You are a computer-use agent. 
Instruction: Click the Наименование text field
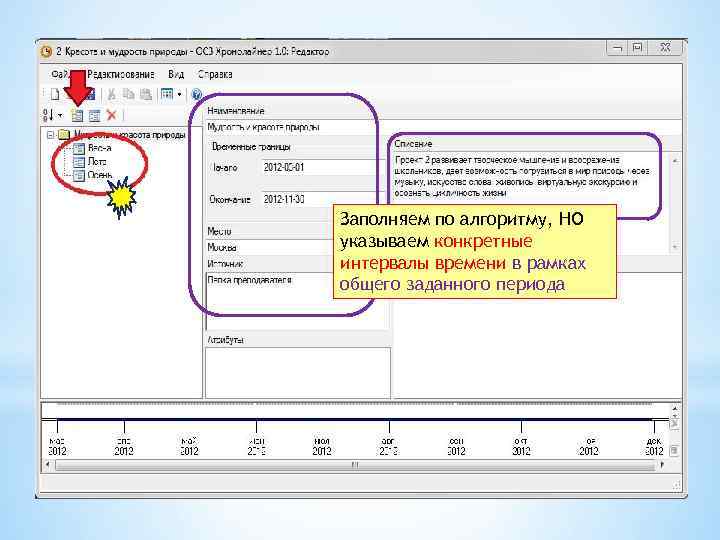pyautogui.click(x=296, y=127)
